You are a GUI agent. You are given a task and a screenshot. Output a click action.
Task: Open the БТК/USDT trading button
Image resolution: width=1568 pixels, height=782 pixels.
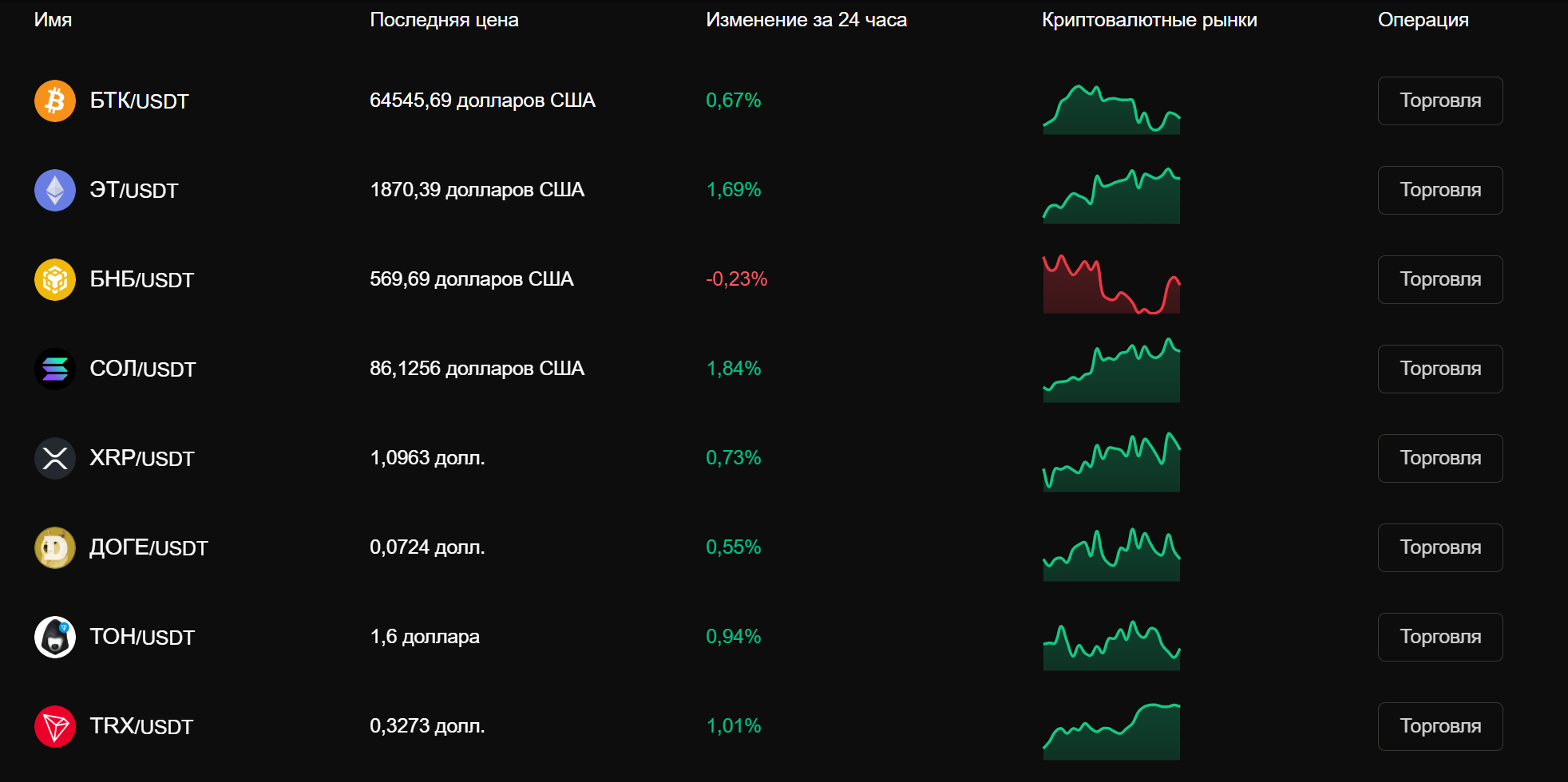click(1440, 101)
